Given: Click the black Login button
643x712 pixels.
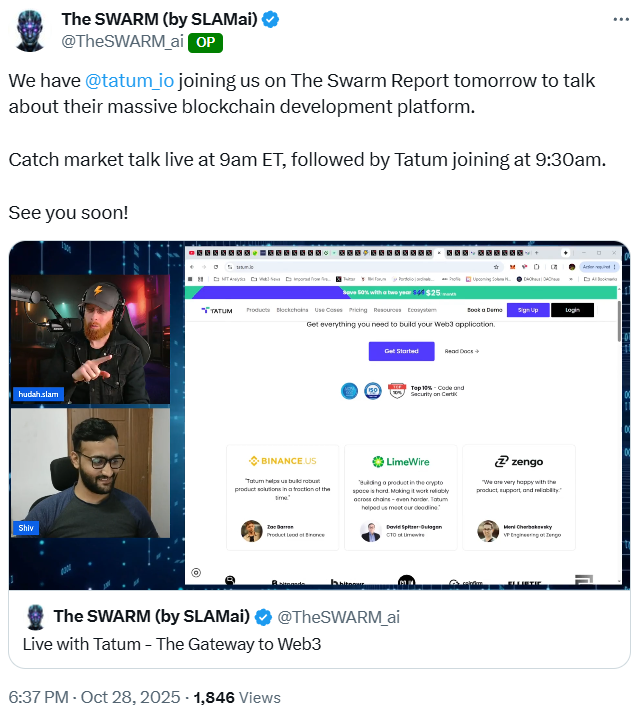Looking at the screenshot, I should point(572,310).
